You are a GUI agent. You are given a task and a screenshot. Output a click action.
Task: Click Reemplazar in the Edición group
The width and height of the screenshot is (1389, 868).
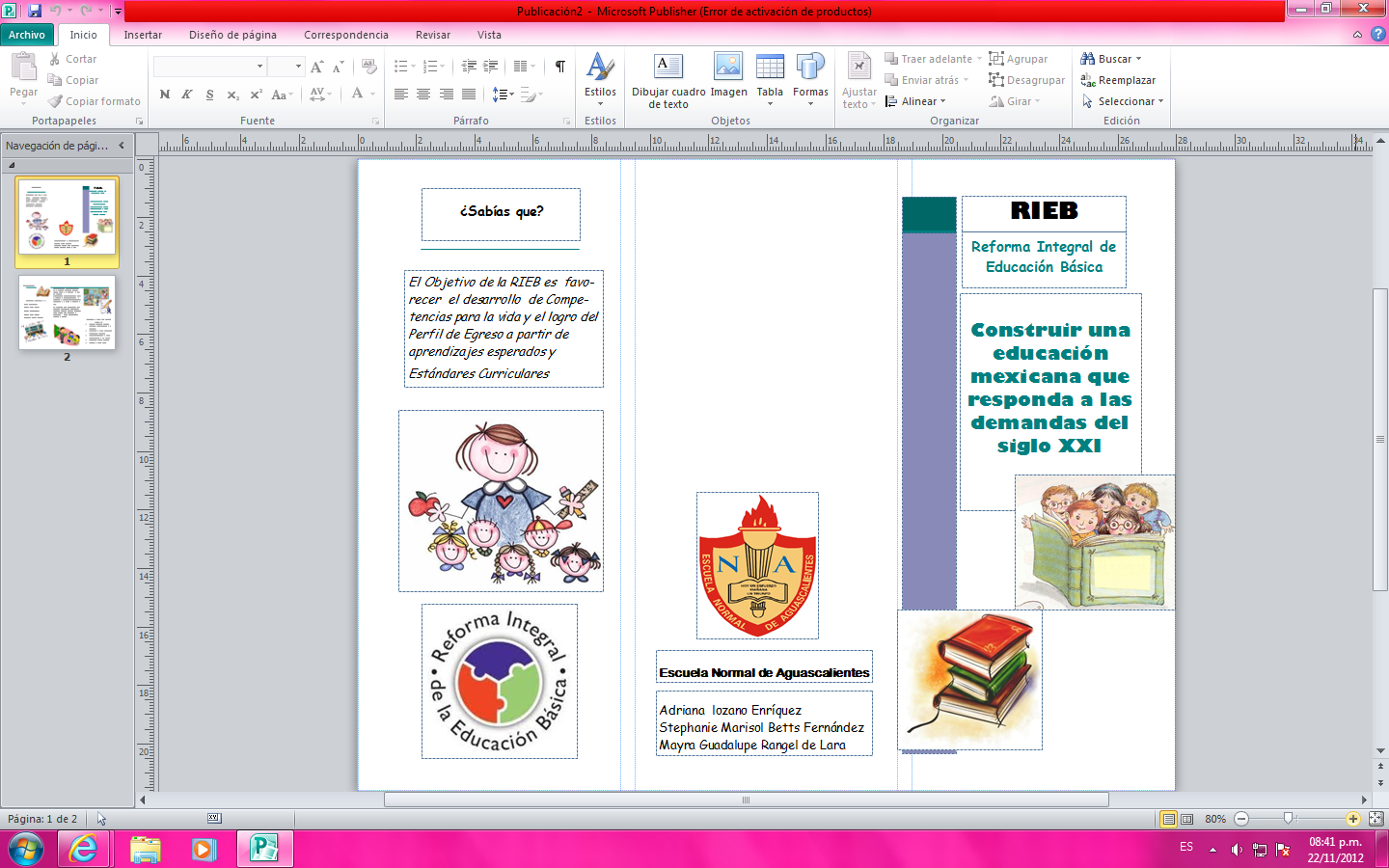pos(1119,79)
